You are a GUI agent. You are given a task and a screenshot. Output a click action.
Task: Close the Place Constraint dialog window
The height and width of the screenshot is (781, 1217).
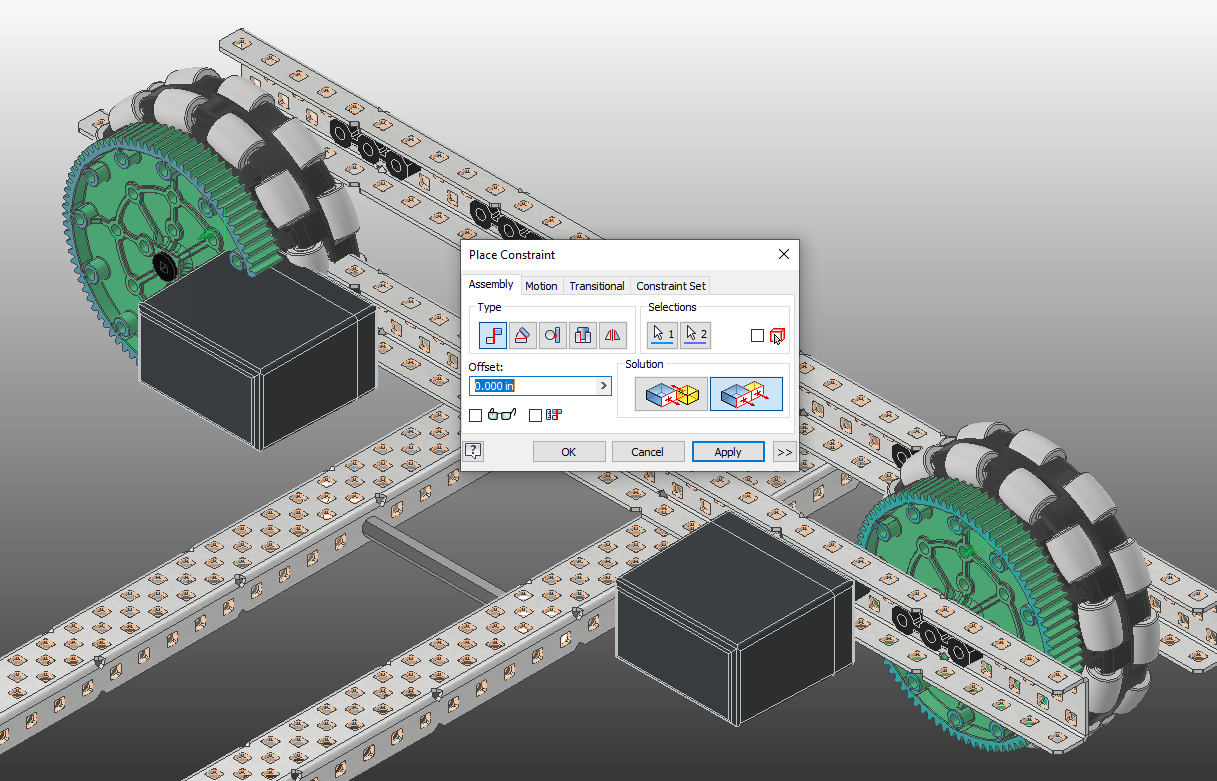coord(783,255)
